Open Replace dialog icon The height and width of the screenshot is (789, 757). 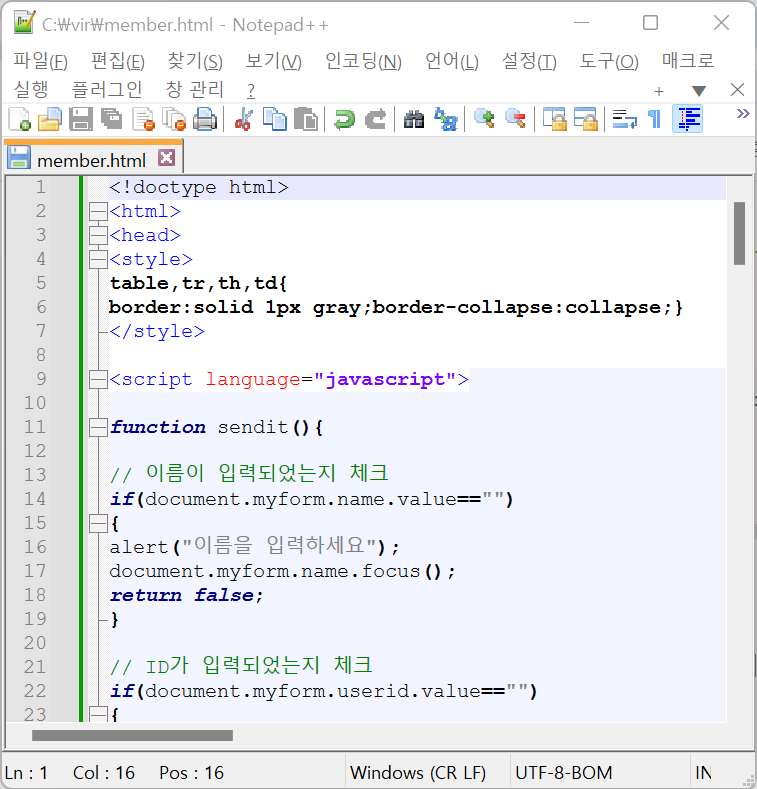click(x=445, y=120)
